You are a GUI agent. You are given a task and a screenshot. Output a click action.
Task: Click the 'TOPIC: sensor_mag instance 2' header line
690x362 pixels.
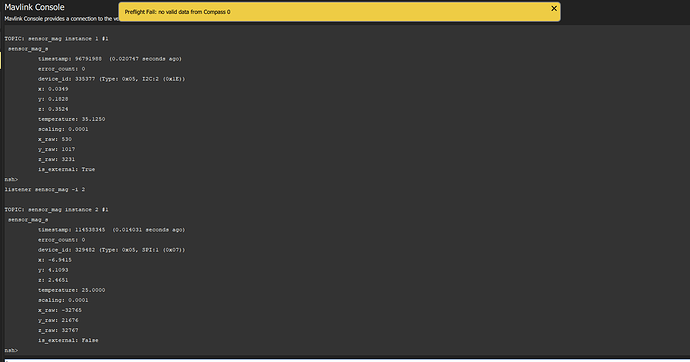tap(56, 210)
